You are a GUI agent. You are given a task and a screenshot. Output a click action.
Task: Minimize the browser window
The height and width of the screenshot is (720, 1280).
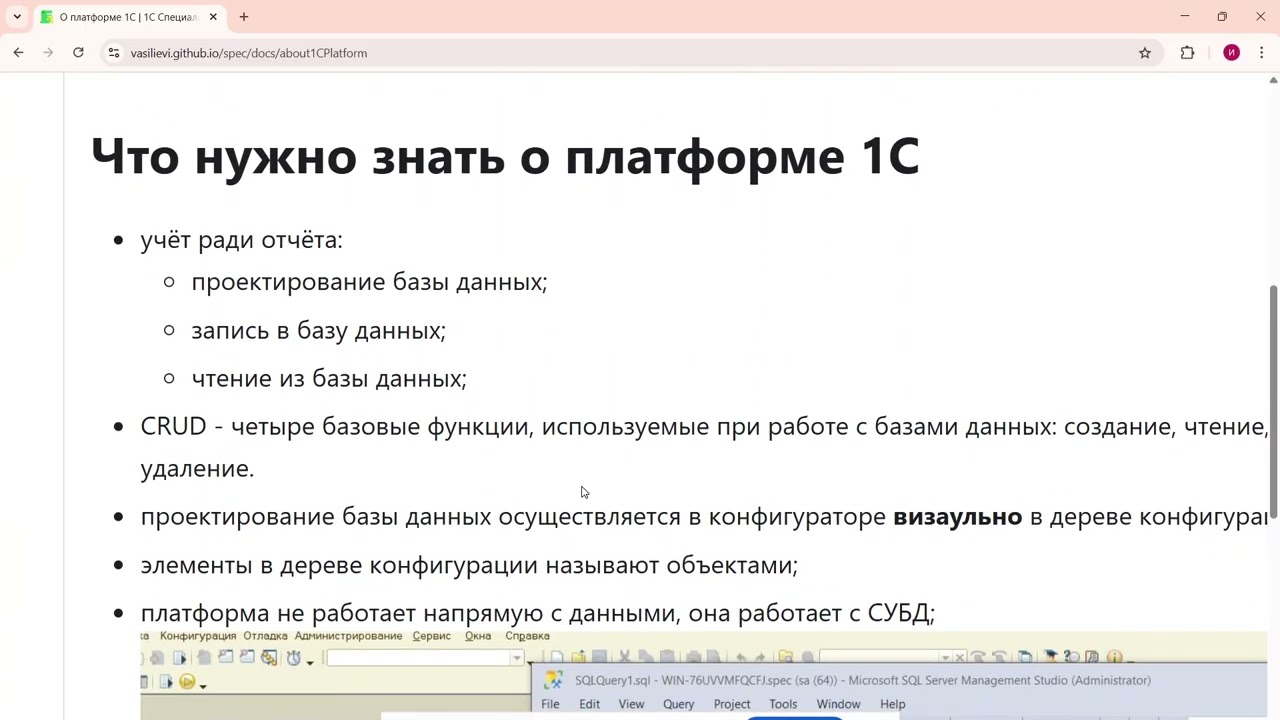click(1185, 17)
